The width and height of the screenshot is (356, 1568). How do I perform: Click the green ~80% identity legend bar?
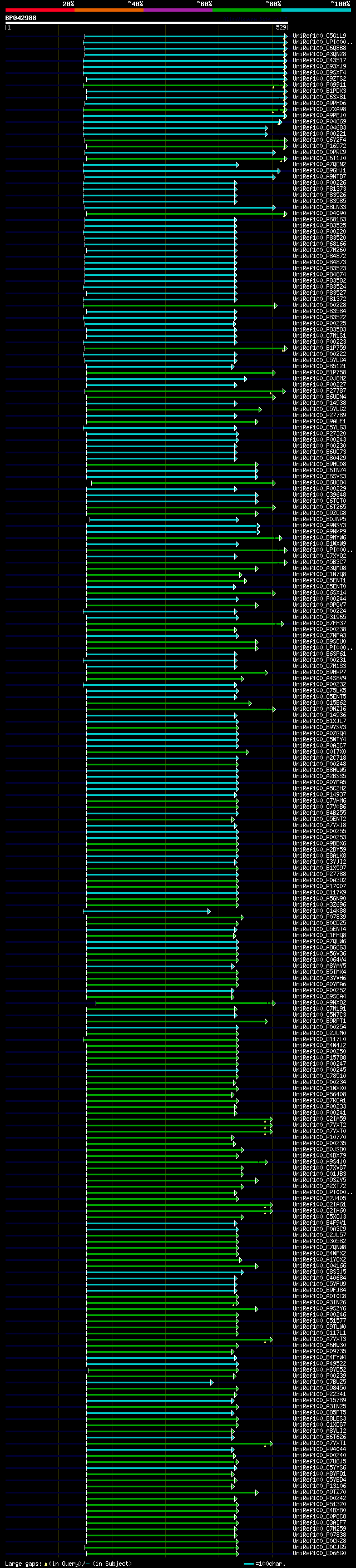247,10
